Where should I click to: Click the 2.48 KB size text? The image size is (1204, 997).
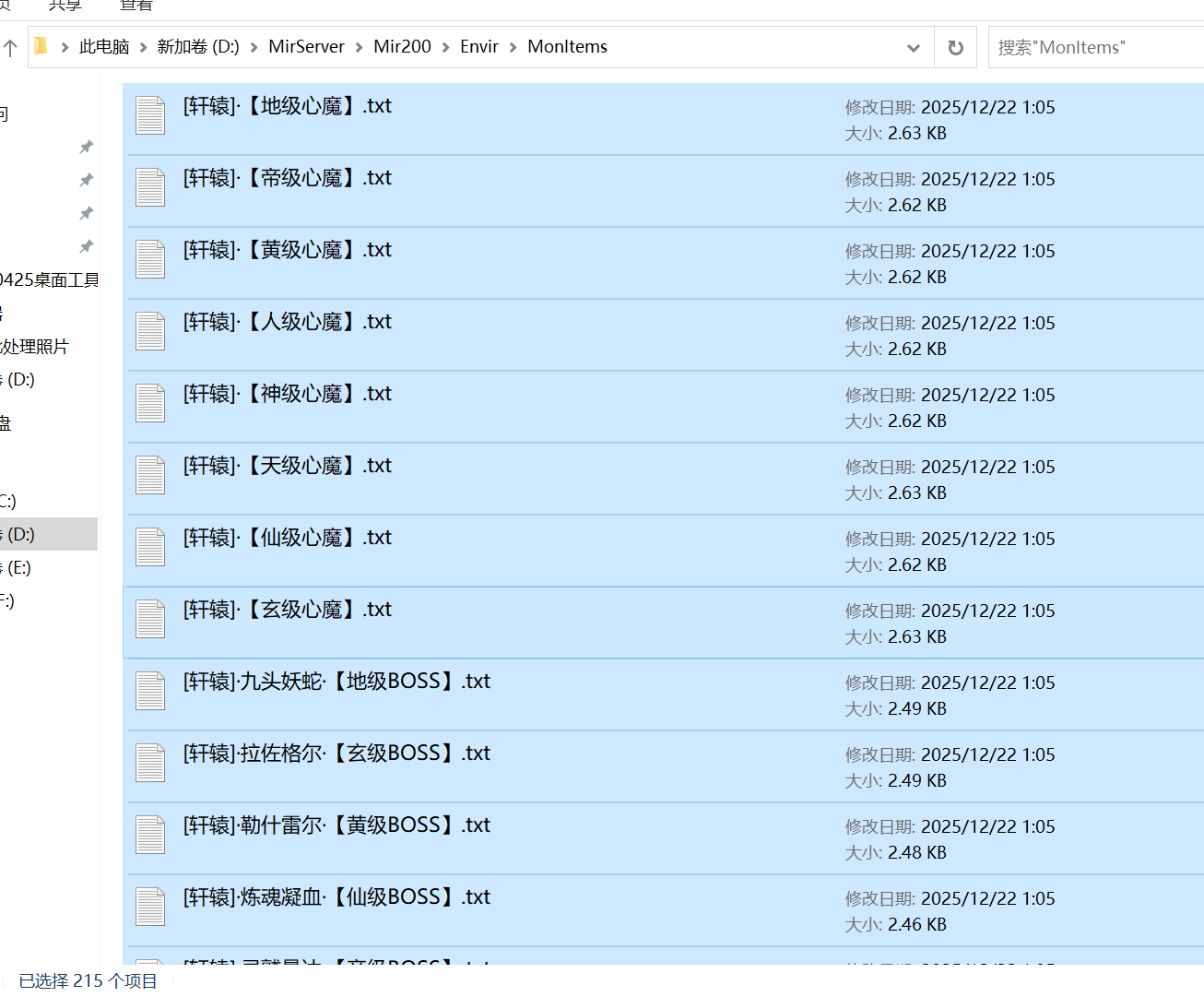pos(917,853)
